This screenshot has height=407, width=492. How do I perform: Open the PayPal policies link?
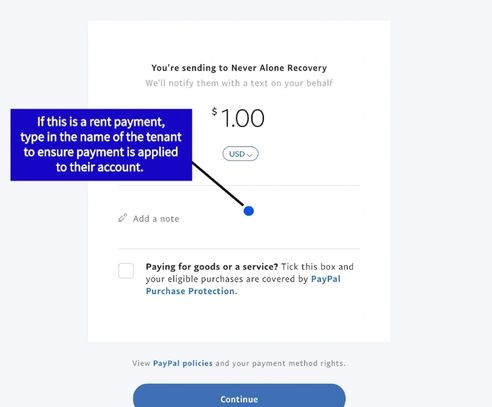(x=183, y=363)
